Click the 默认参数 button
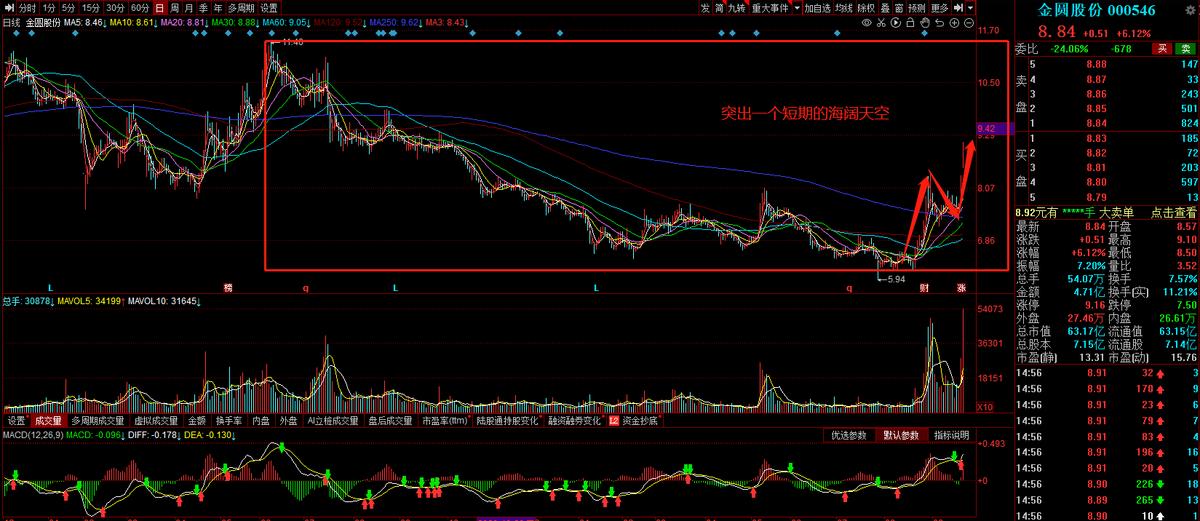The height and width of the screenshot is (521, 1200). [x=899, y=435]
